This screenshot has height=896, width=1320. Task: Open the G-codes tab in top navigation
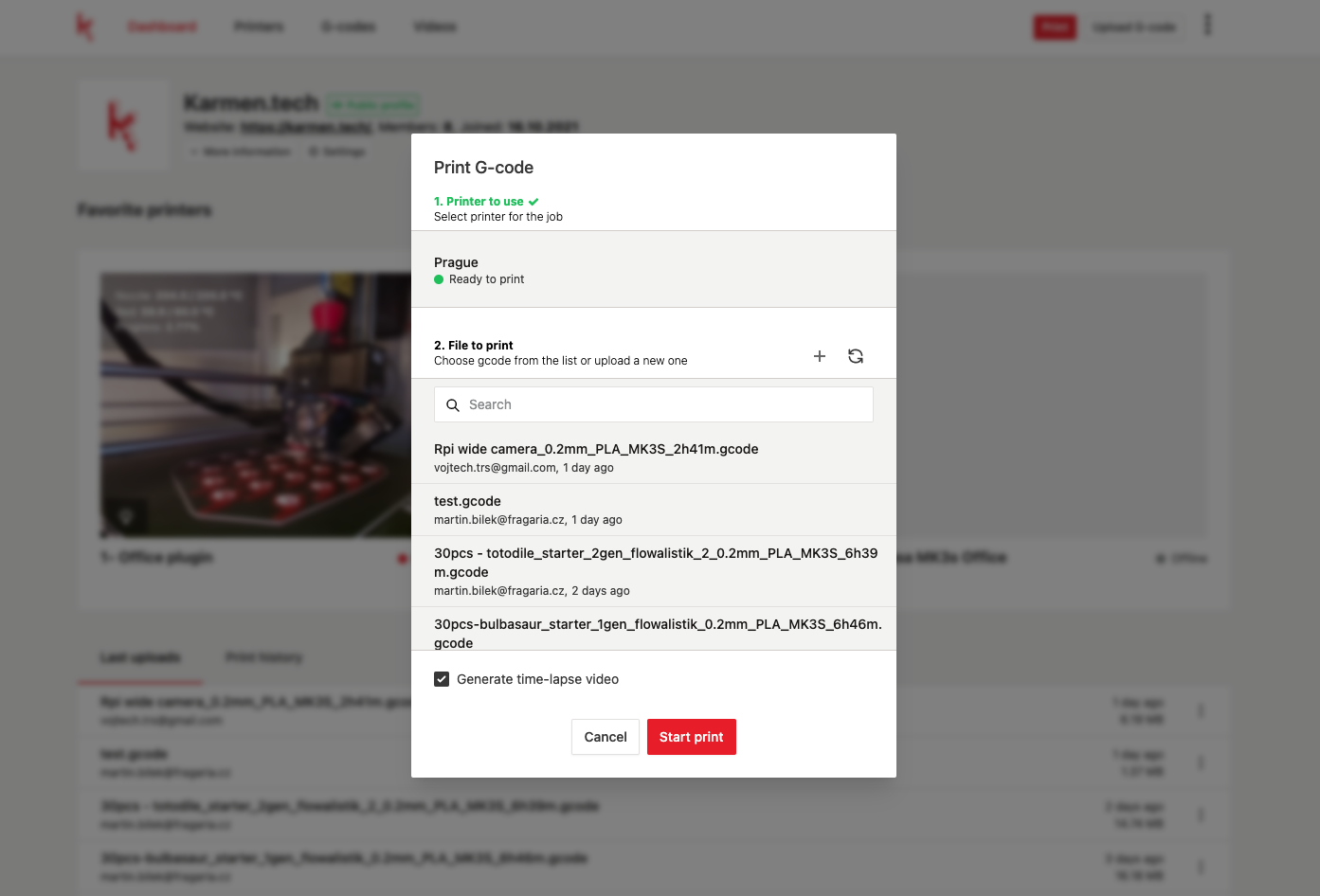point(349,27)
